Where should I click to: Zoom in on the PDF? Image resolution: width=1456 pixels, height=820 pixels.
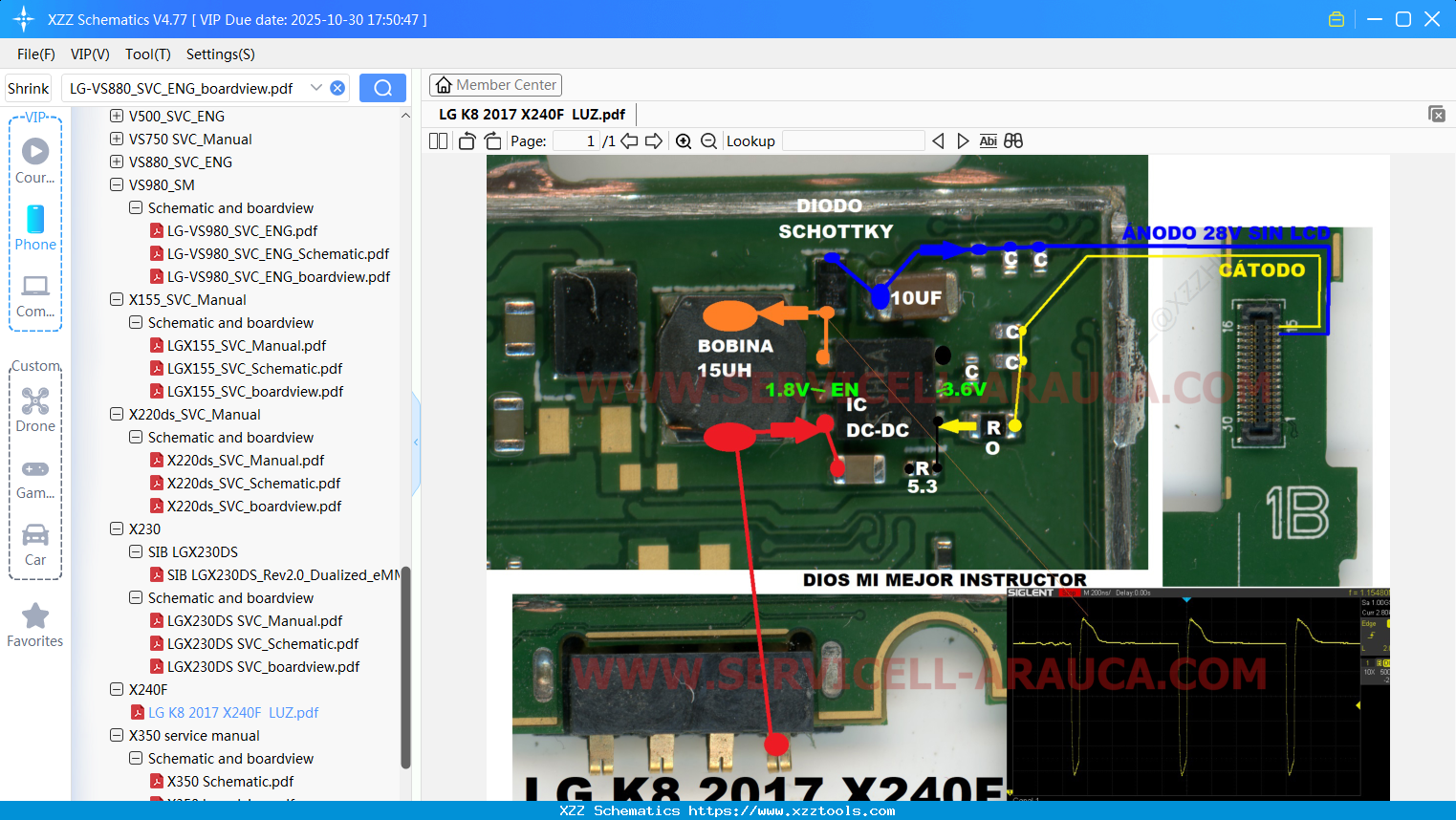pyautogui.click(x=684, y=141)
